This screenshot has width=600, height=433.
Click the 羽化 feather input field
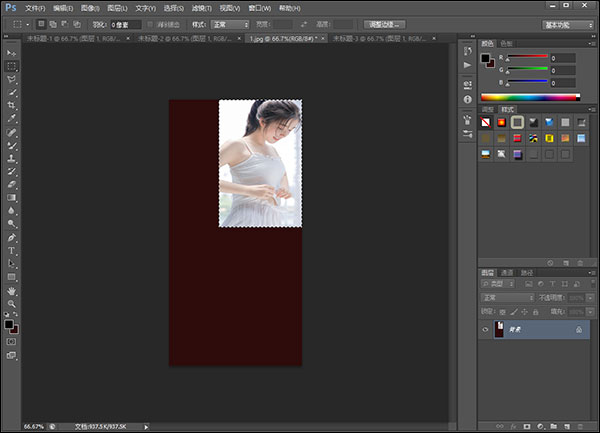pos(125,24)
